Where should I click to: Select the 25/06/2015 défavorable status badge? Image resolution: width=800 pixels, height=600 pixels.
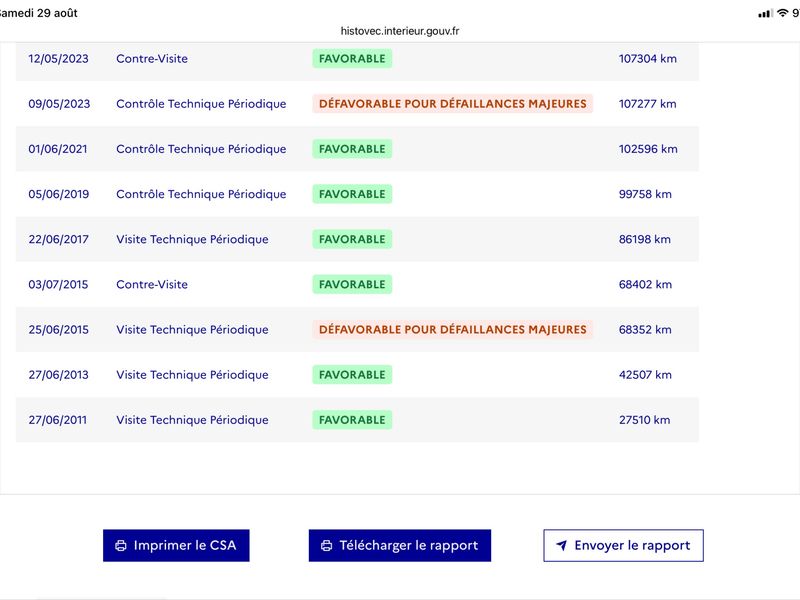(x=453, y=330)
